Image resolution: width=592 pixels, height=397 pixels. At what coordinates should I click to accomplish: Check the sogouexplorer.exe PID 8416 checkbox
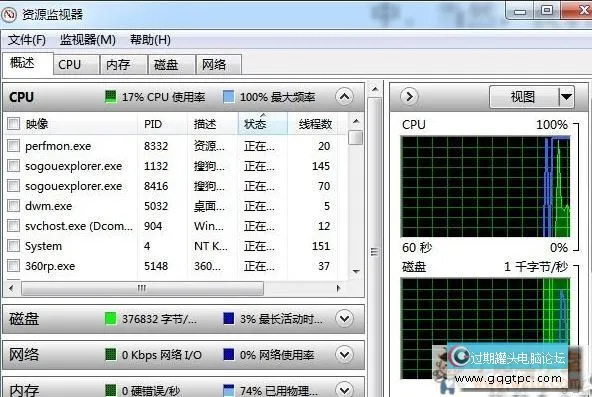tap(13, 185)
